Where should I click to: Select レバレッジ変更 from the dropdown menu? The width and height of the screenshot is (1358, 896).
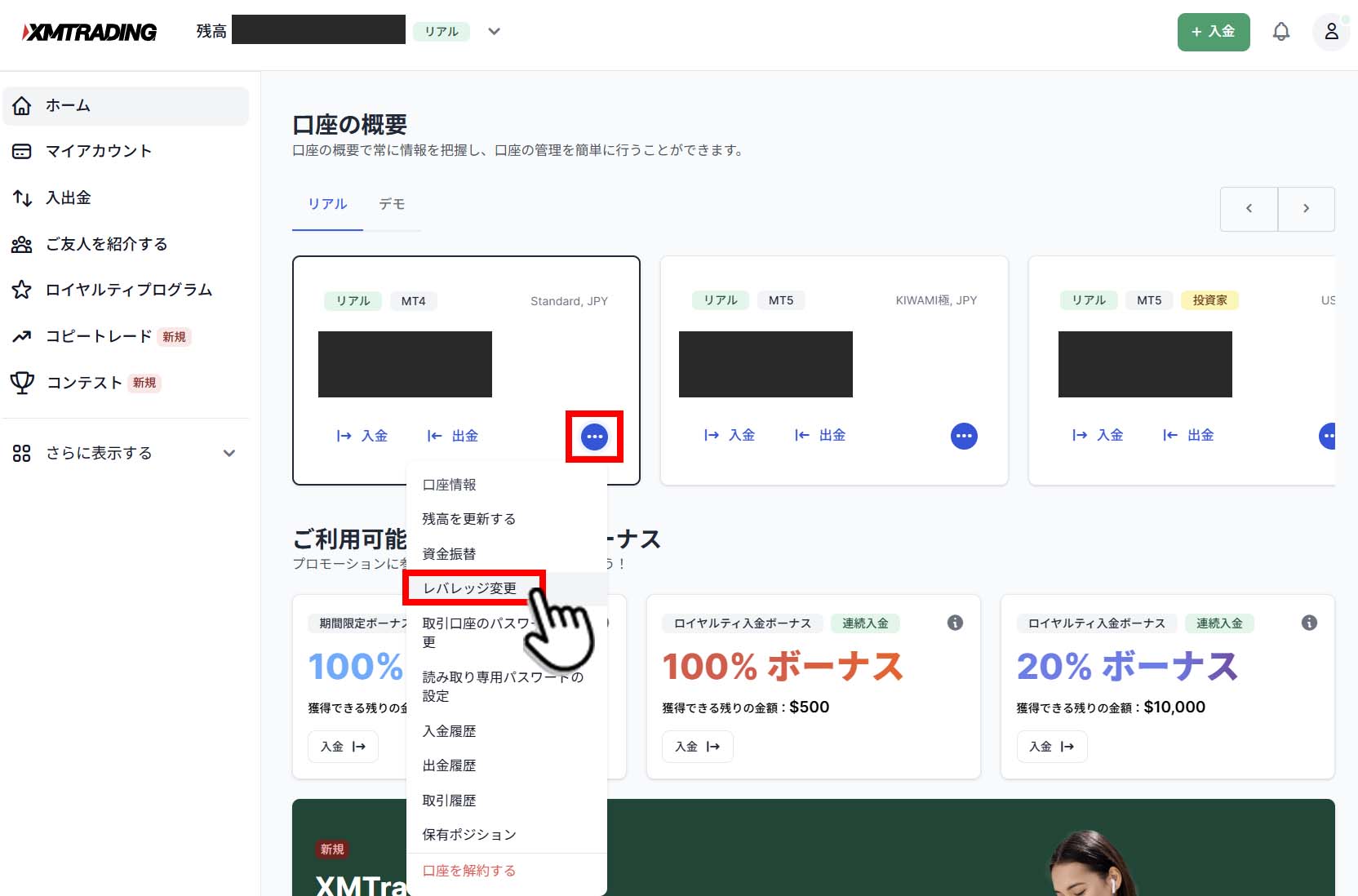click(507, 588)
